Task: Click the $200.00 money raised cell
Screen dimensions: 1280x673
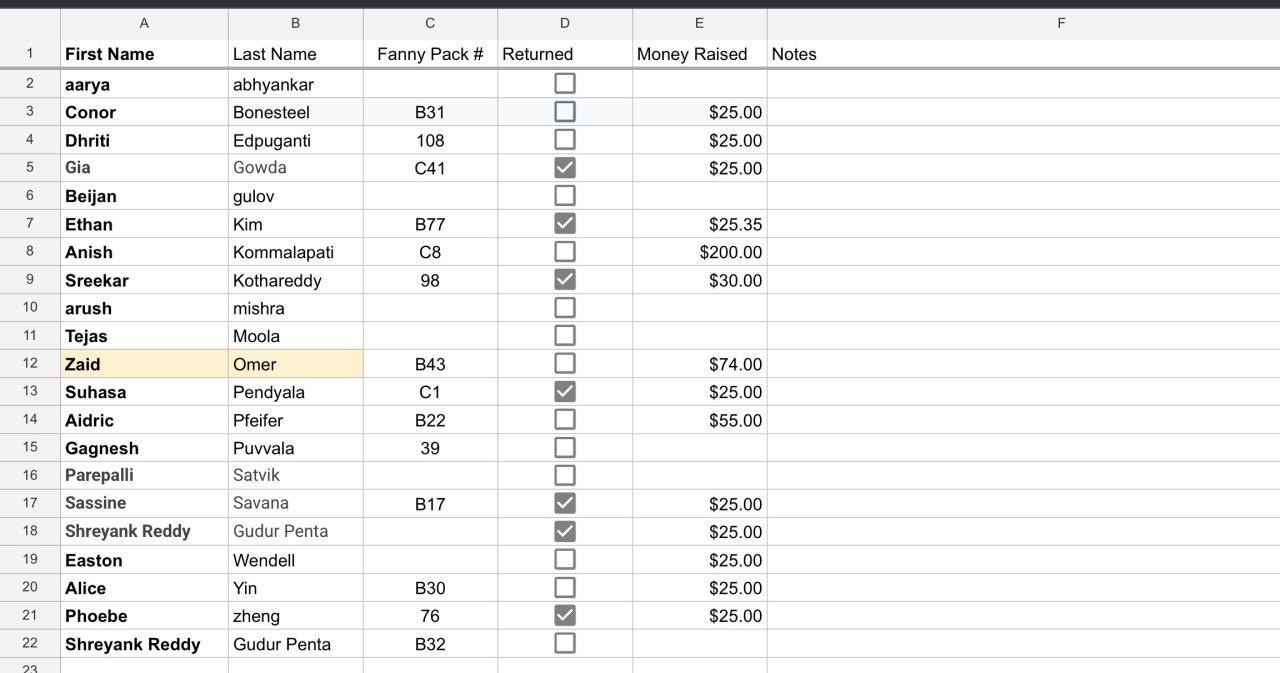Action: 699,252
